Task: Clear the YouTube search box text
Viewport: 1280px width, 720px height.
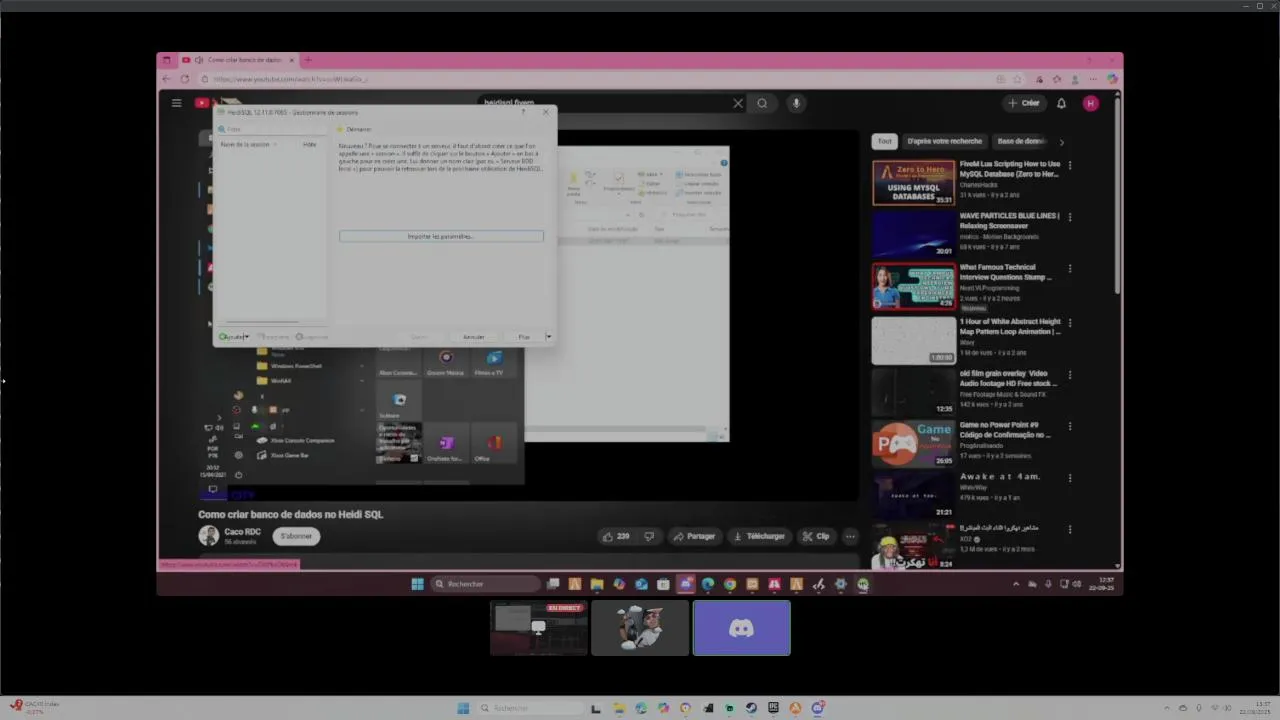Action: click(738, 103)
